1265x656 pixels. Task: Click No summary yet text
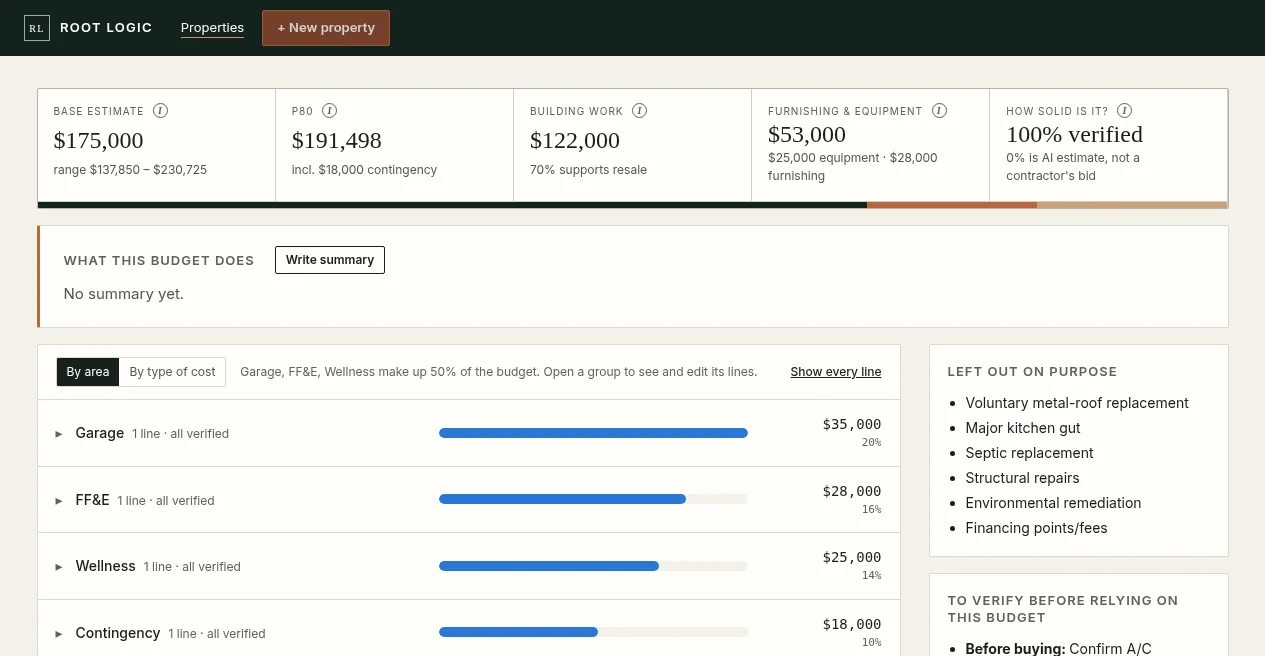click(124, 294)
